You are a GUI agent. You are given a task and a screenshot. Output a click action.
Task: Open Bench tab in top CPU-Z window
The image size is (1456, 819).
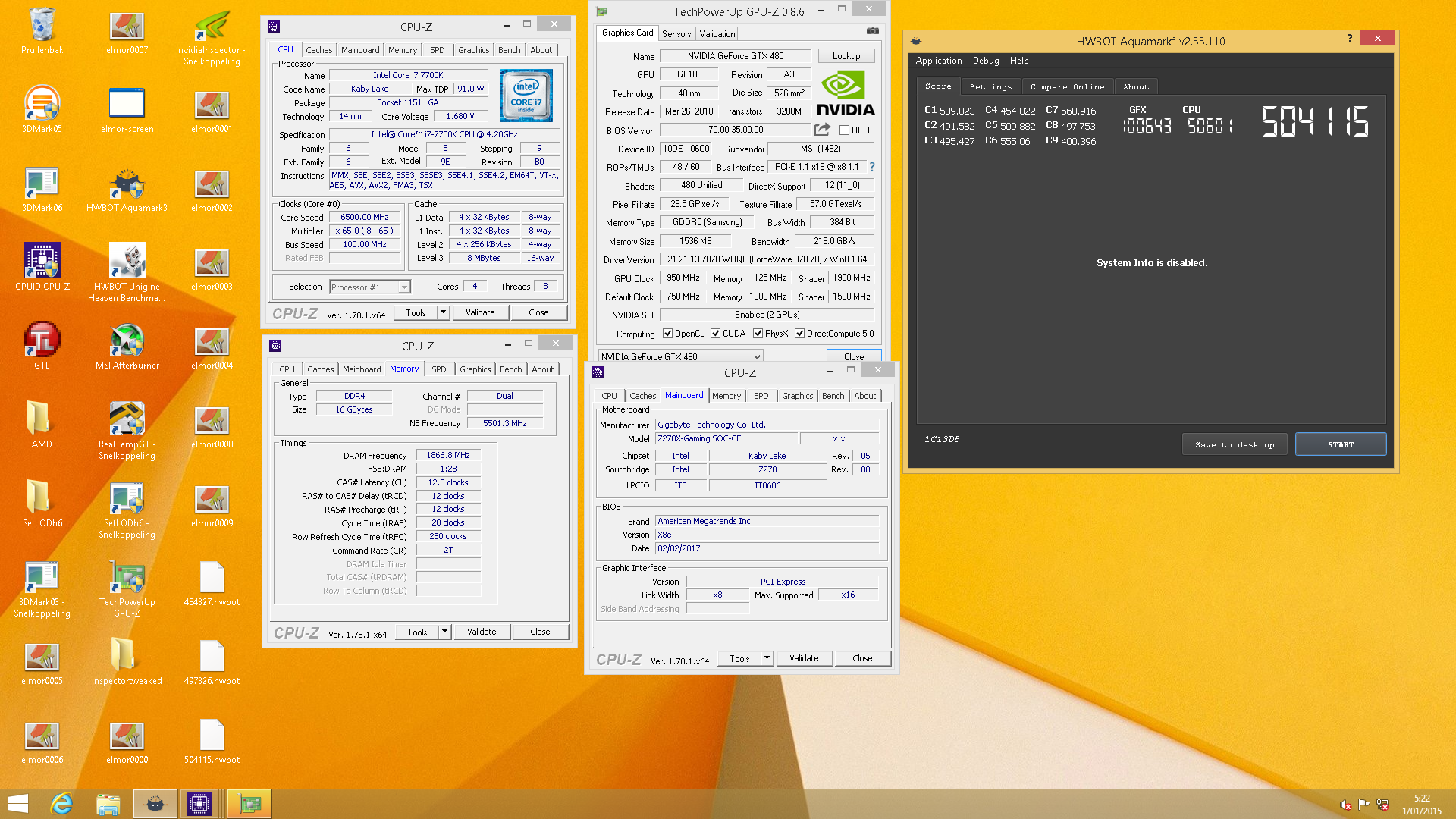click(510, 50)
